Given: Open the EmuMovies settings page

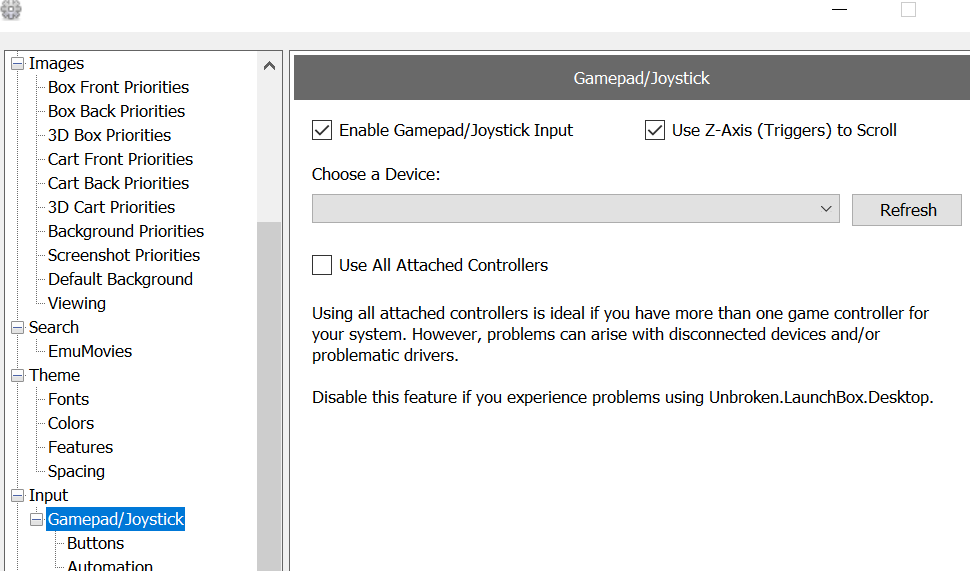Looking at the screenshot, I should click(90, 351).
